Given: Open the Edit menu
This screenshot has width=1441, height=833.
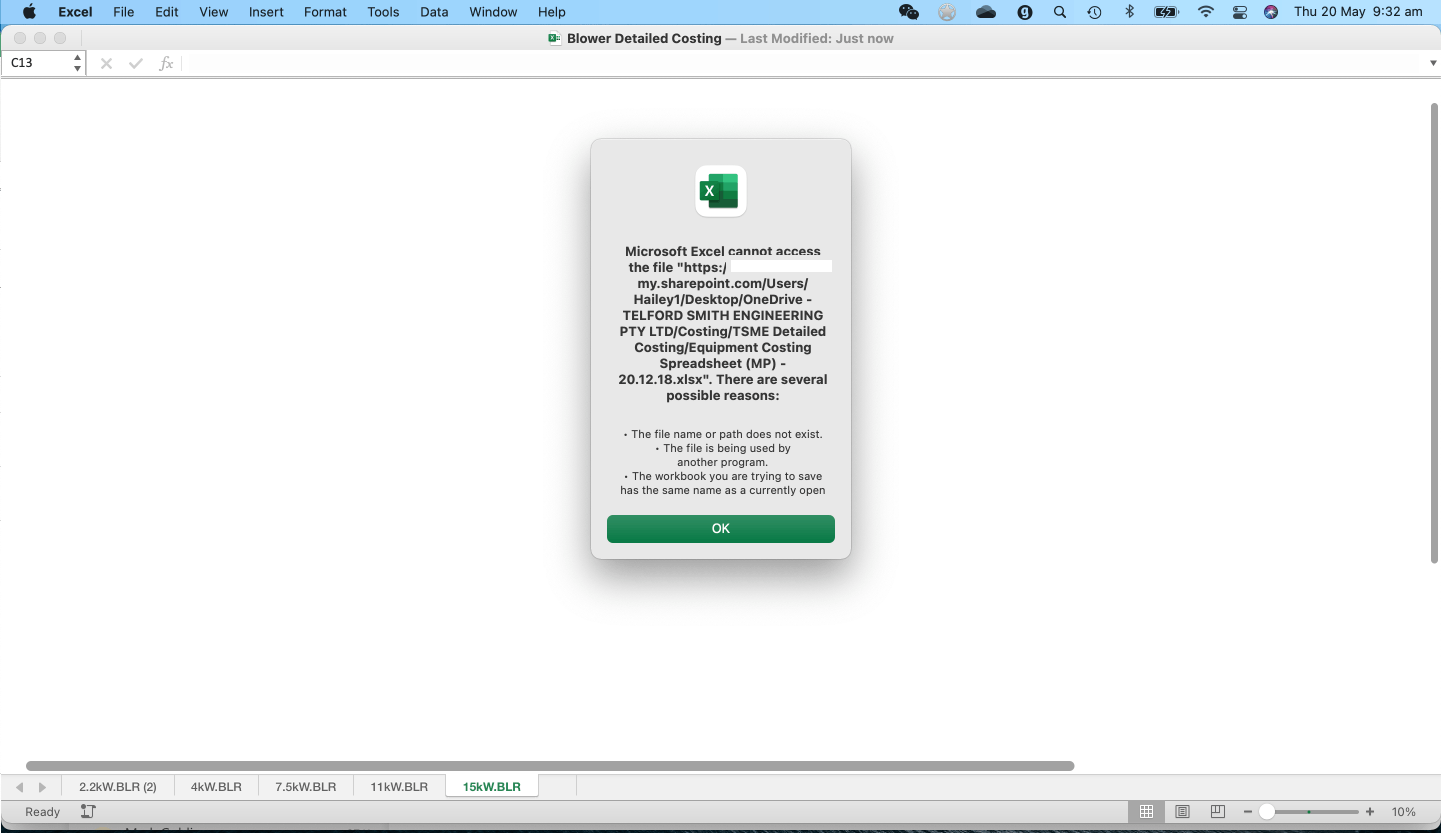Looking at the screenshot, I should pyautogui.click(x=166, y=12).
